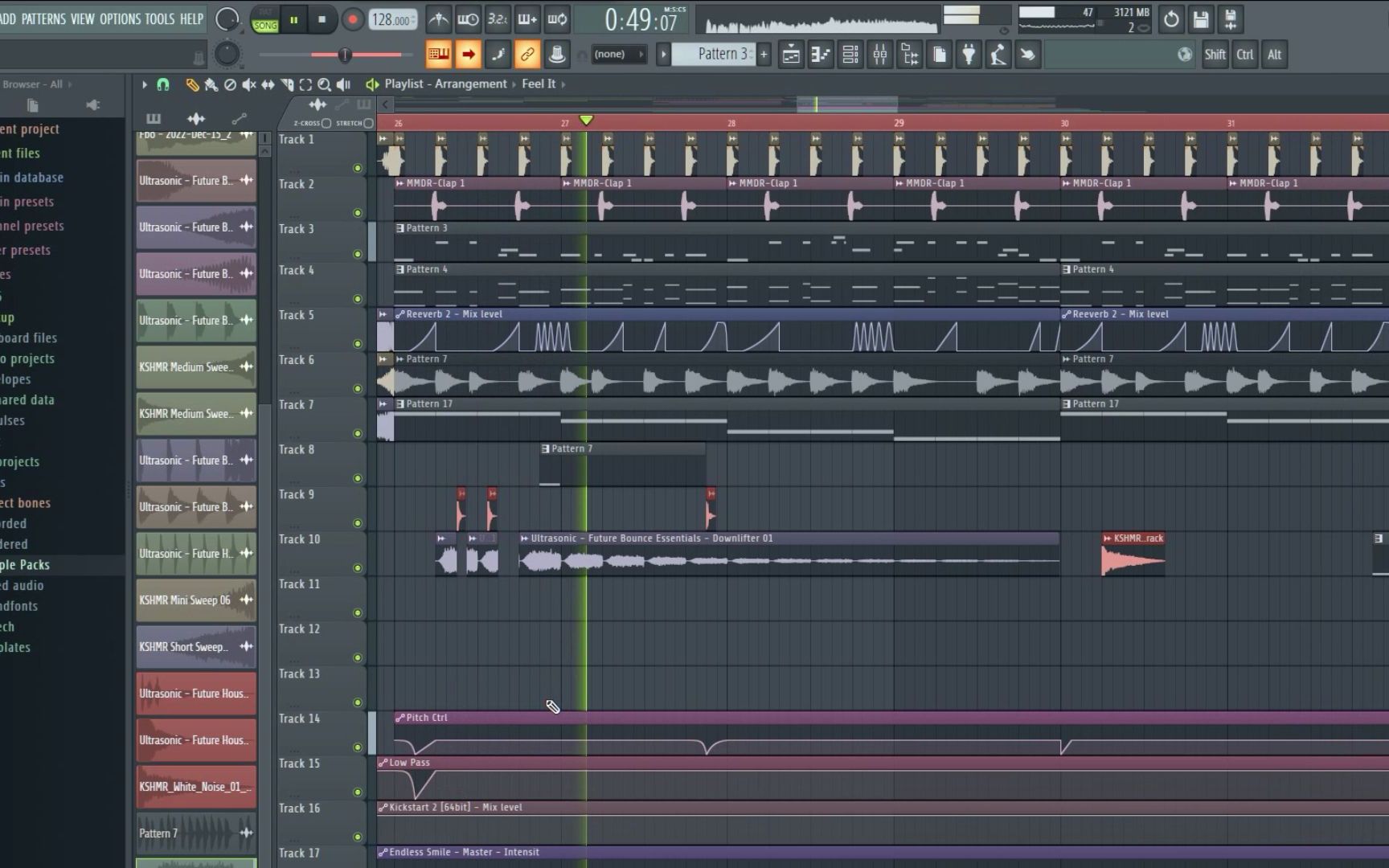Screen dimensions: 1389x868
Task: Toggle multilink to controllers chain button
Action: pyautogui.click(x=527, y=55)
